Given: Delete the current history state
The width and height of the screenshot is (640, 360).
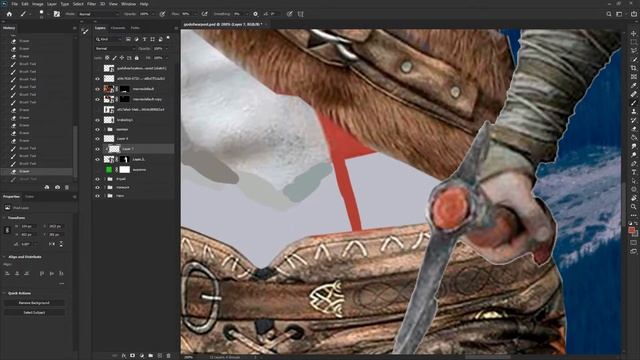Looking at the screenshot, I should [x=67, y=187].
